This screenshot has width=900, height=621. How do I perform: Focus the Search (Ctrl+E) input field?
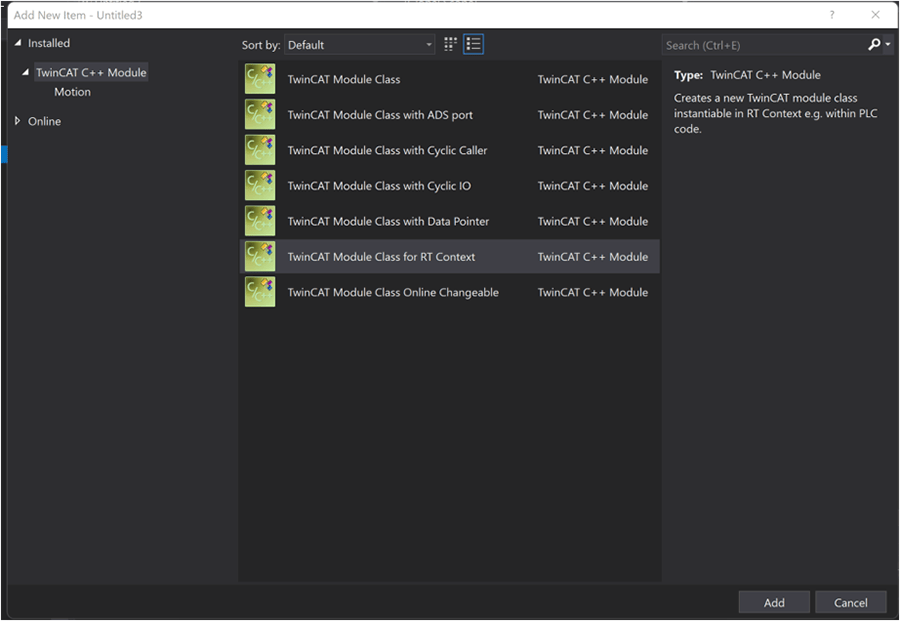coord(760,45)
